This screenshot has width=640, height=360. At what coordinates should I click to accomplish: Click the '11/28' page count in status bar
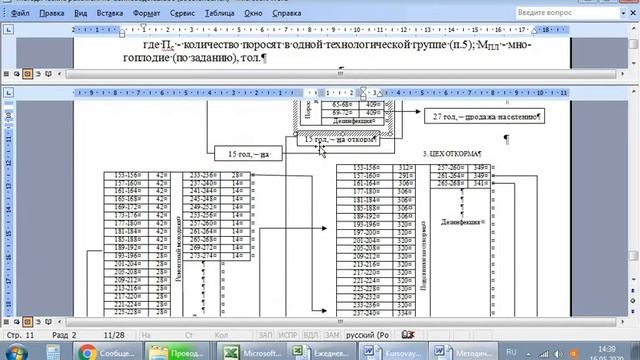[114, 335]
